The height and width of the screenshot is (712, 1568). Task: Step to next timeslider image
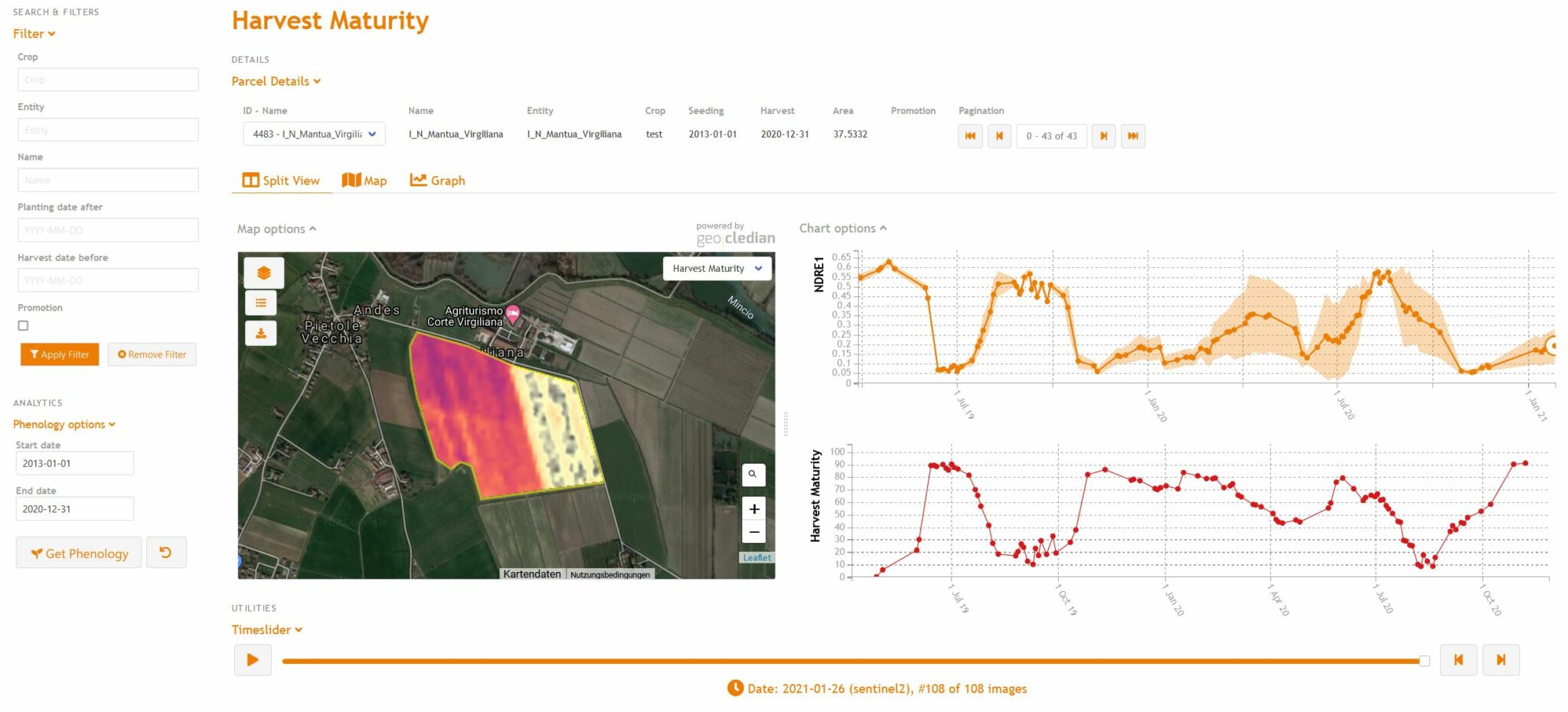tap(1500, 660)
